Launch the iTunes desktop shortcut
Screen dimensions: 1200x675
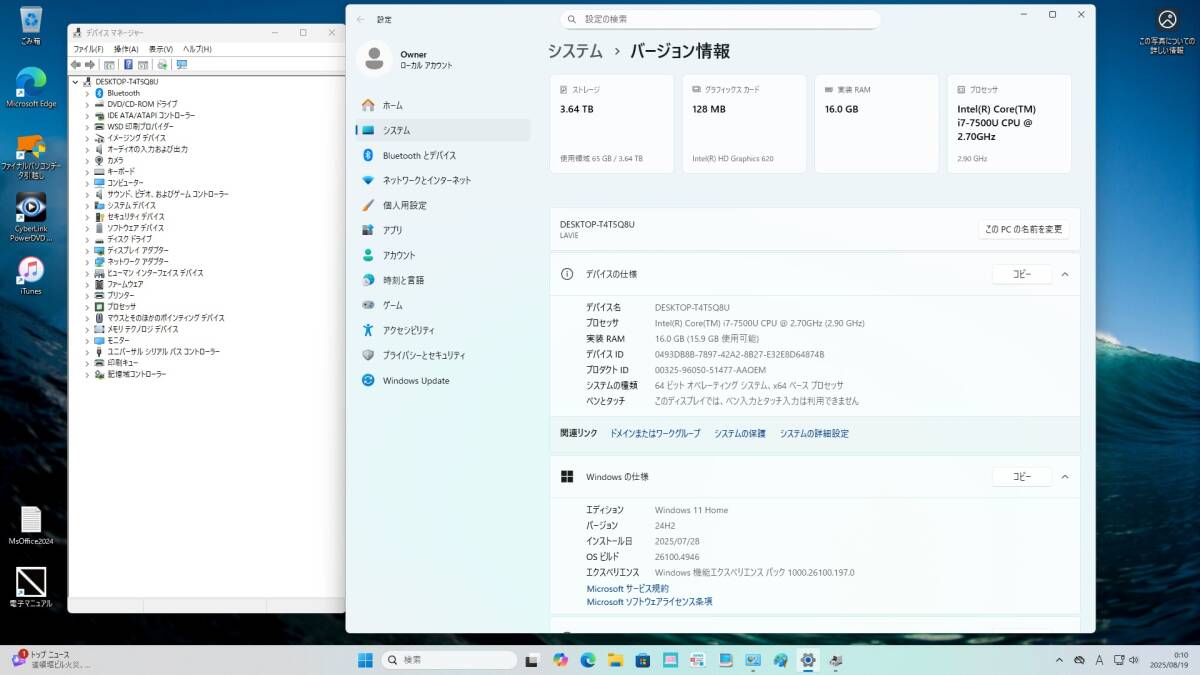31,274
